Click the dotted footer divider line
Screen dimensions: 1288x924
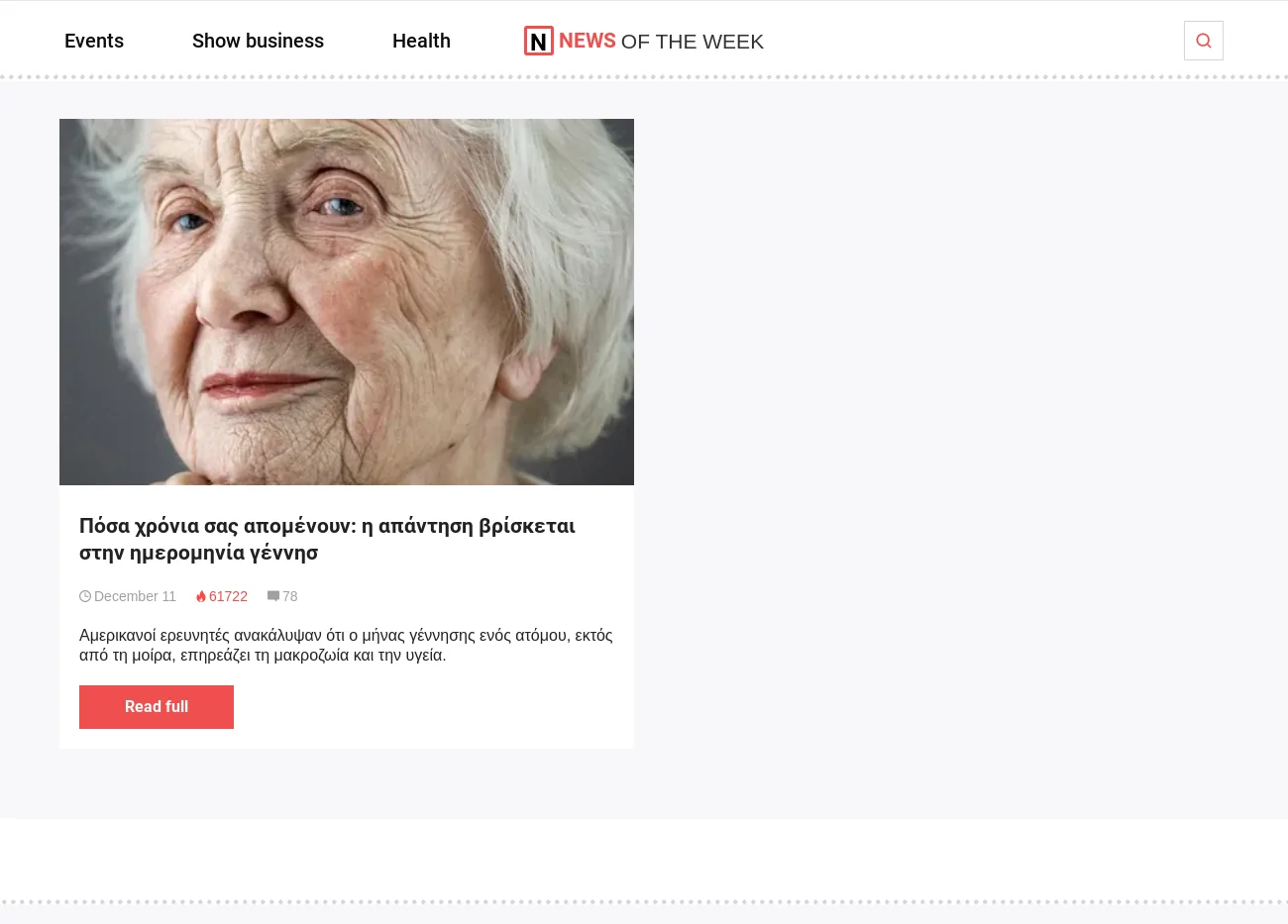644,902
